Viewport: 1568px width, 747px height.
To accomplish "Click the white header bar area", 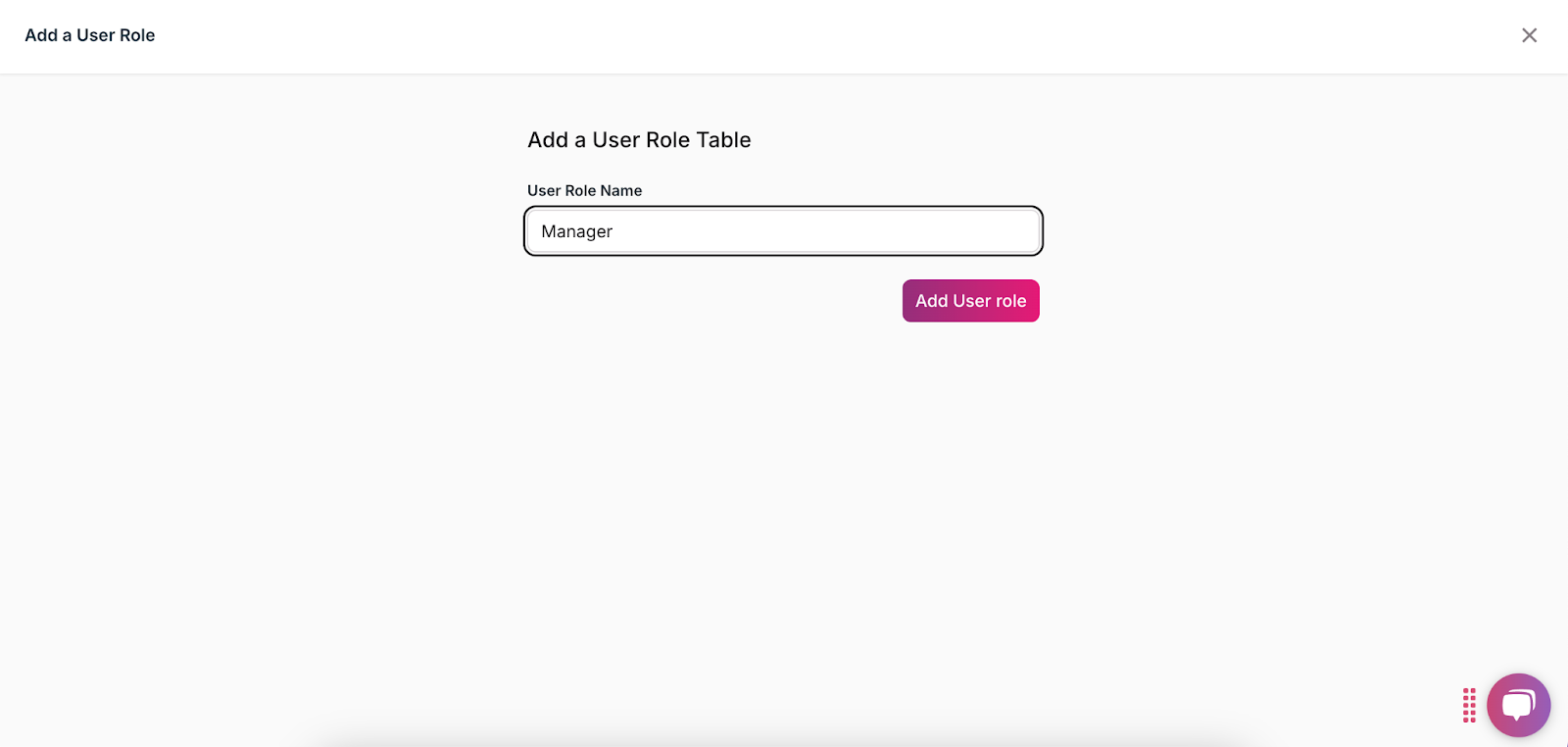I will (784, 35).
